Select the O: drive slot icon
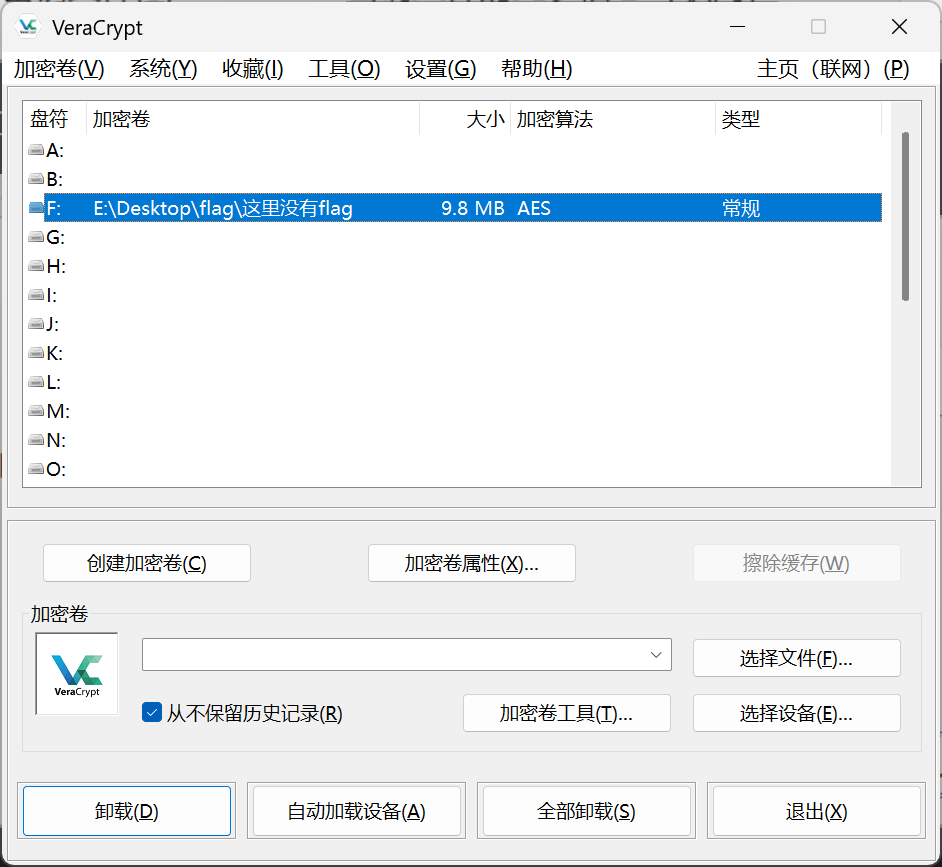 pos(37,469)
